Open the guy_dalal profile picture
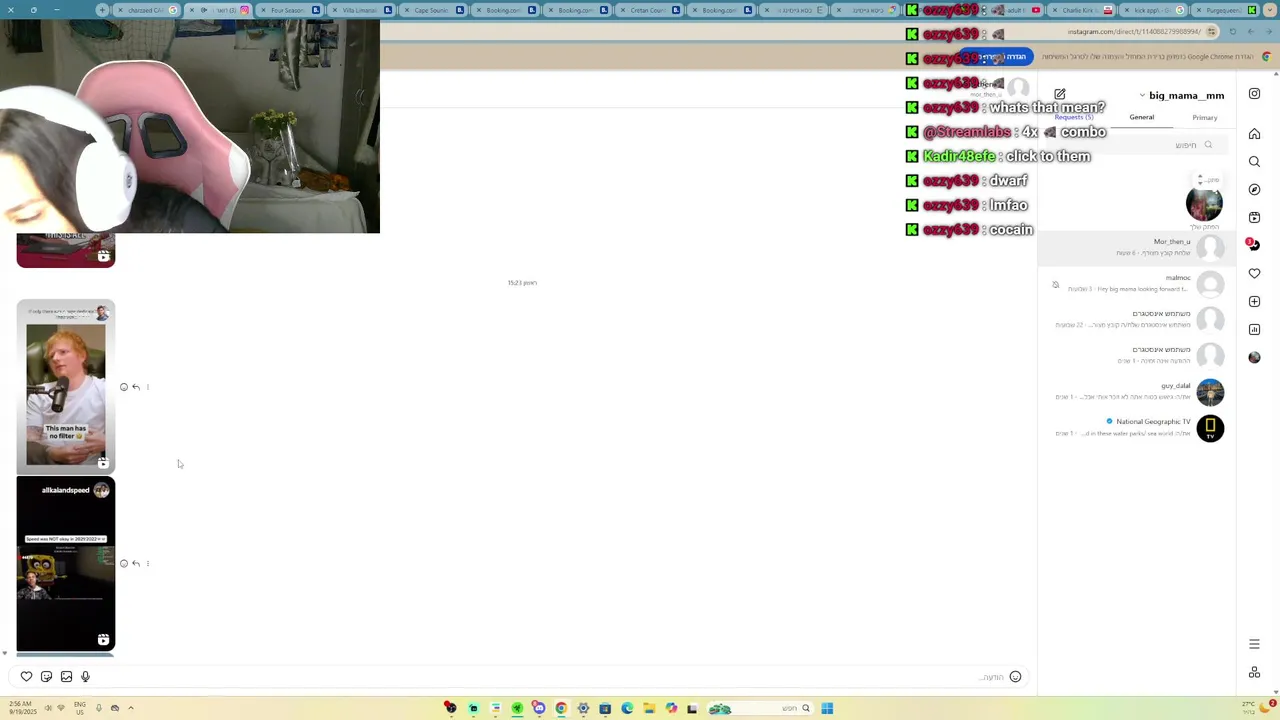The image size is (1280, 720). pos(1210,392)
